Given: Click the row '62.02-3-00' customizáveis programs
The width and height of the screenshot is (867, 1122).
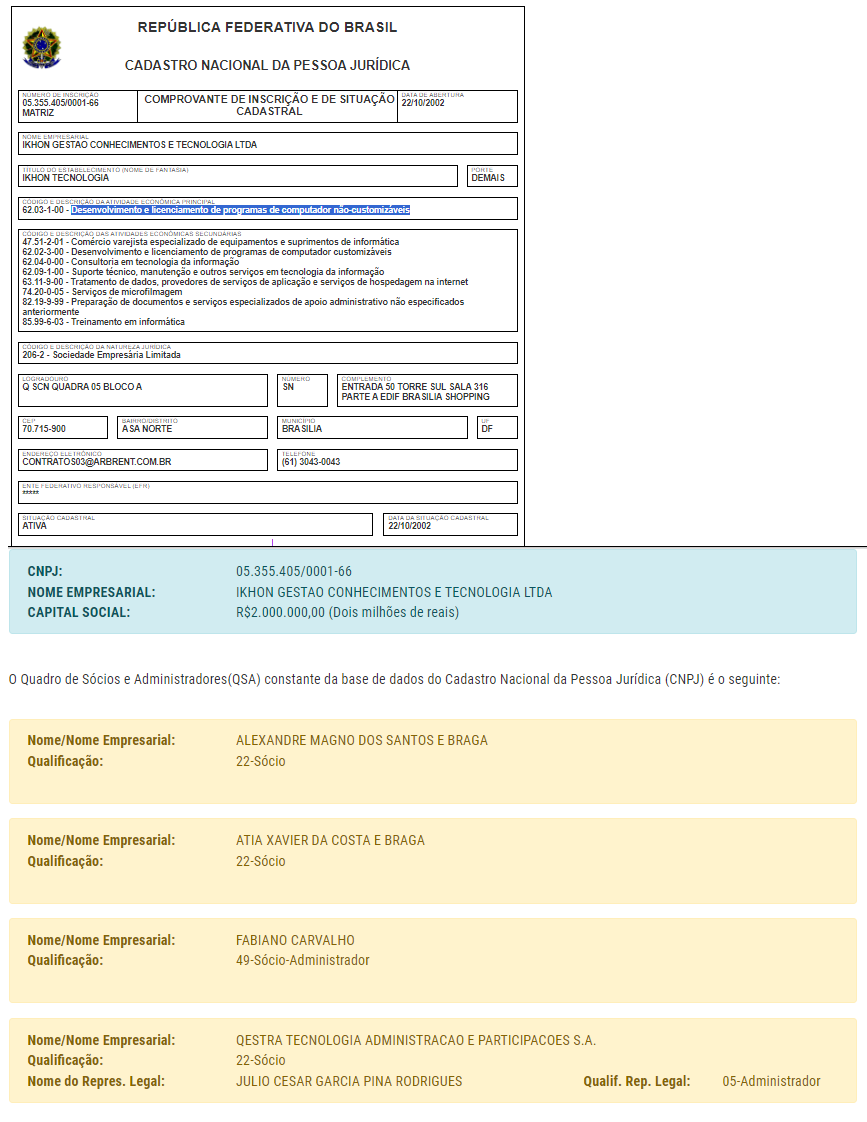Looking at the screenshot, I should [x=207, y=252].
